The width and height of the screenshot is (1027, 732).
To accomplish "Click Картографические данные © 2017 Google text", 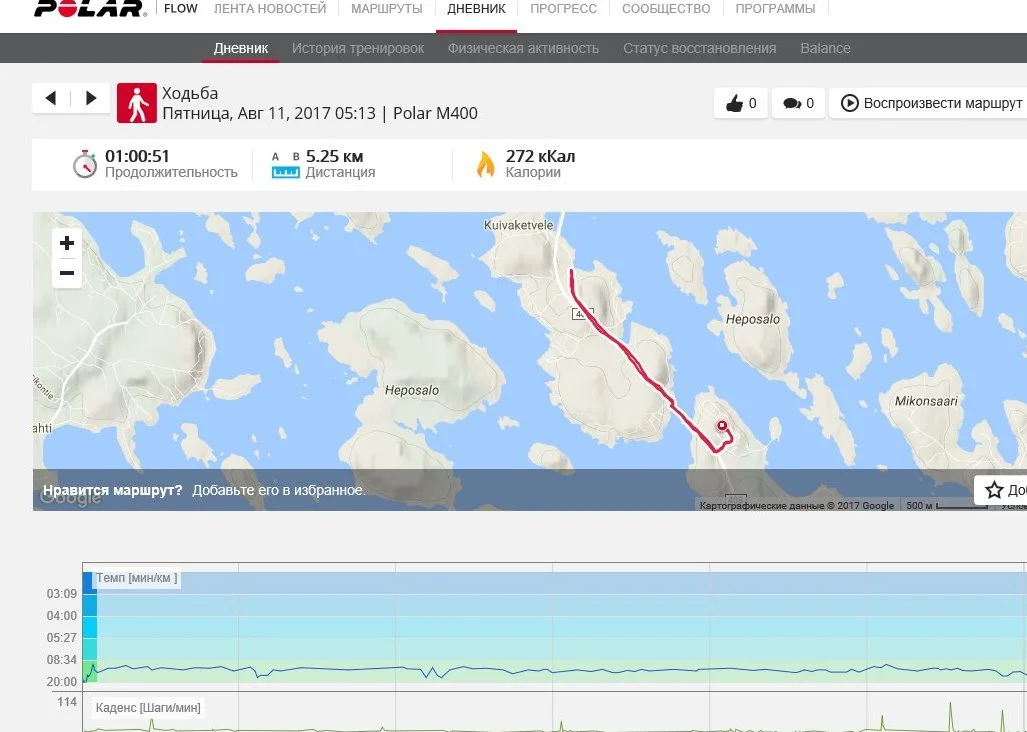I will (x=796, y=505).
